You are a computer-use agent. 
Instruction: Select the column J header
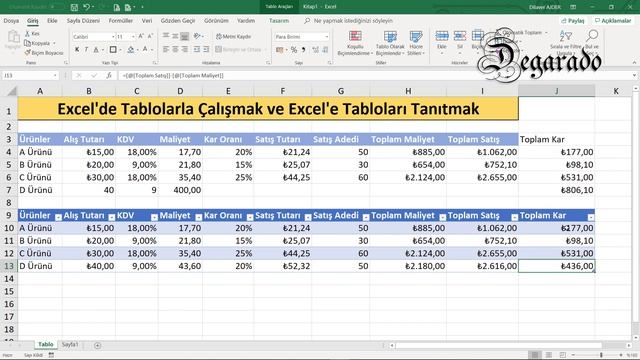(x=556, y=91)
